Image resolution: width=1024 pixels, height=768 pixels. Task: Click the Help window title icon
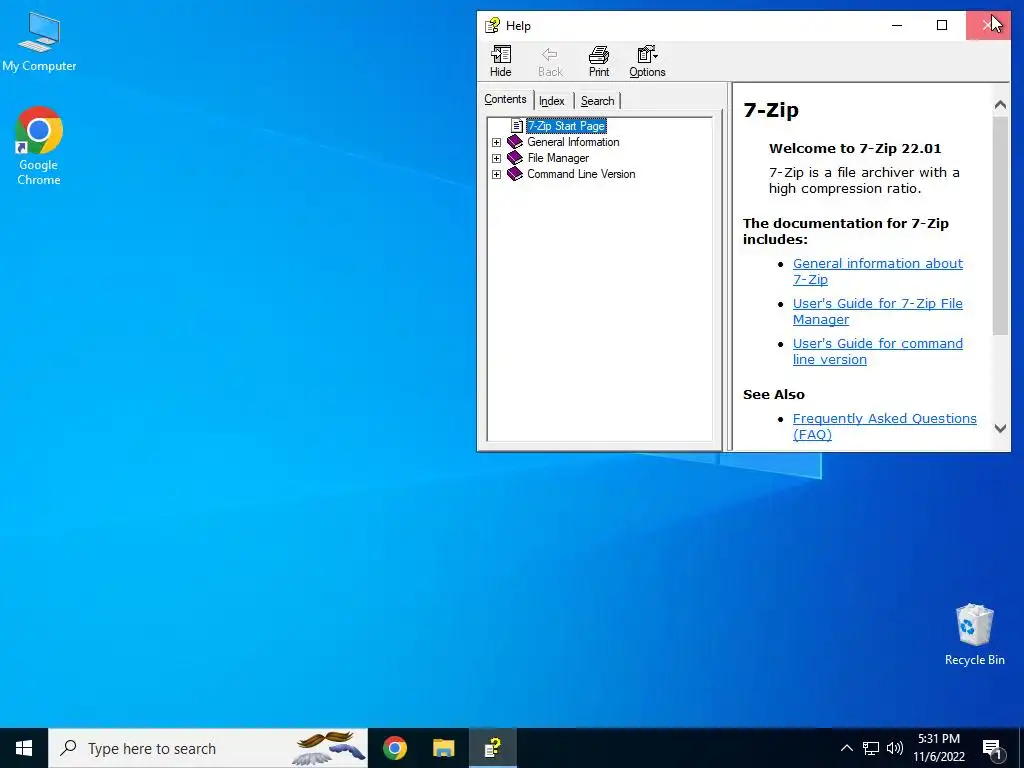click(x=492, y=25)
